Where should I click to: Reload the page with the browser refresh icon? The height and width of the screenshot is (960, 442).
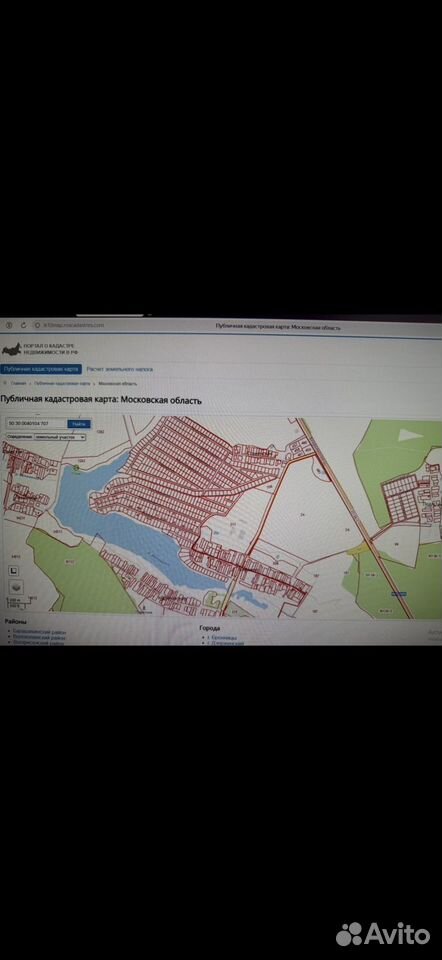click(24, 325)
